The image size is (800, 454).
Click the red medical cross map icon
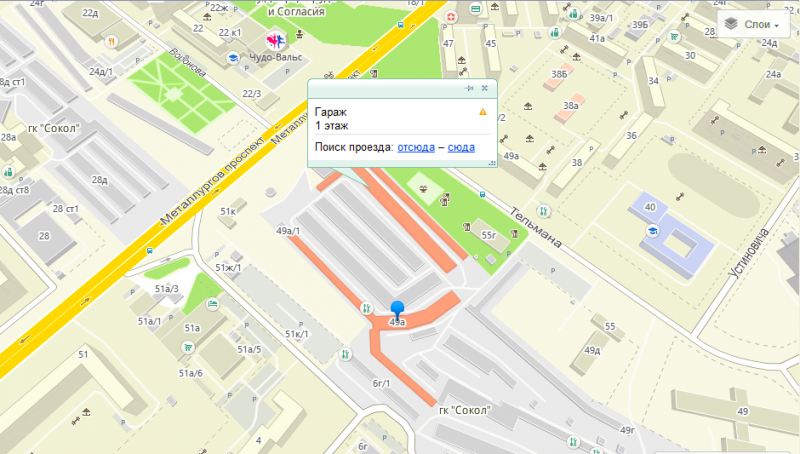451,17
